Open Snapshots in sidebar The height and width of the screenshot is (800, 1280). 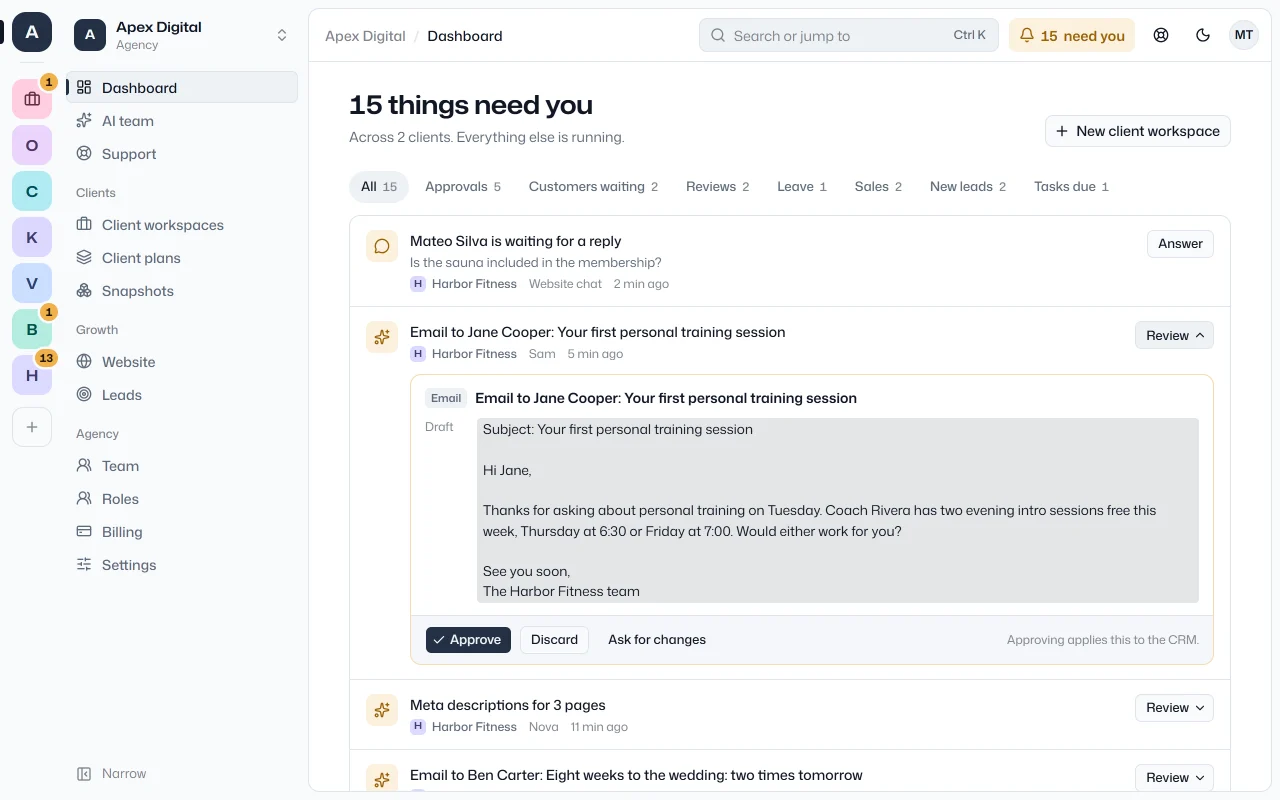pos(182,291)
